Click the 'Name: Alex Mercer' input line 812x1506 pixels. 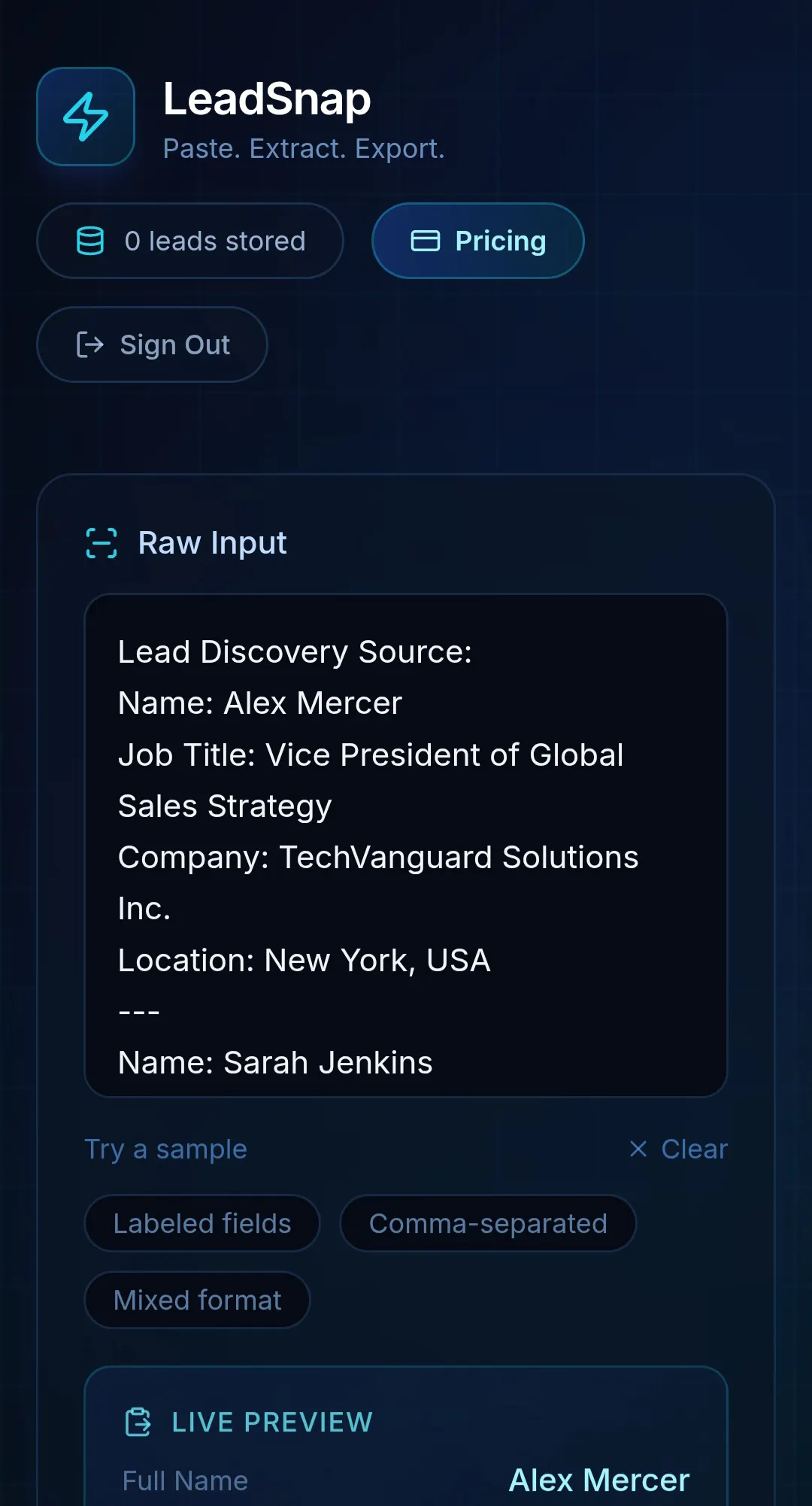coord(260,703)
